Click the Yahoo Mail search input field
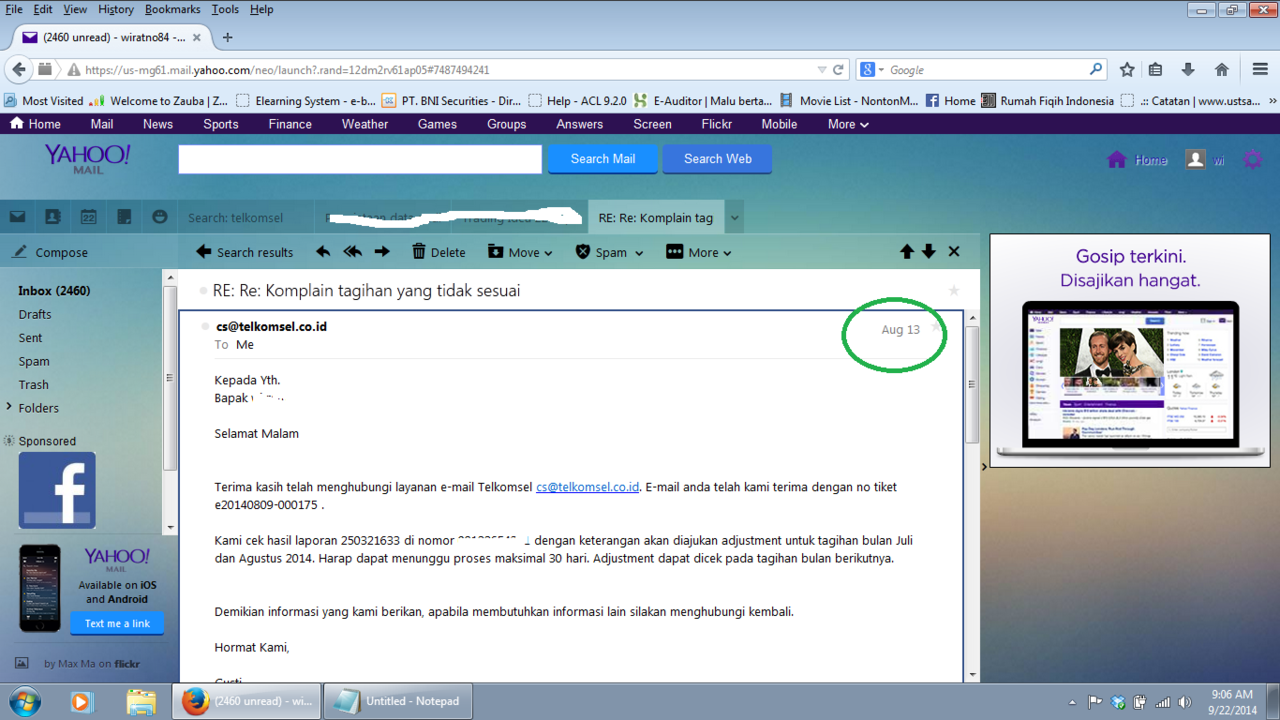 point(360,159)
